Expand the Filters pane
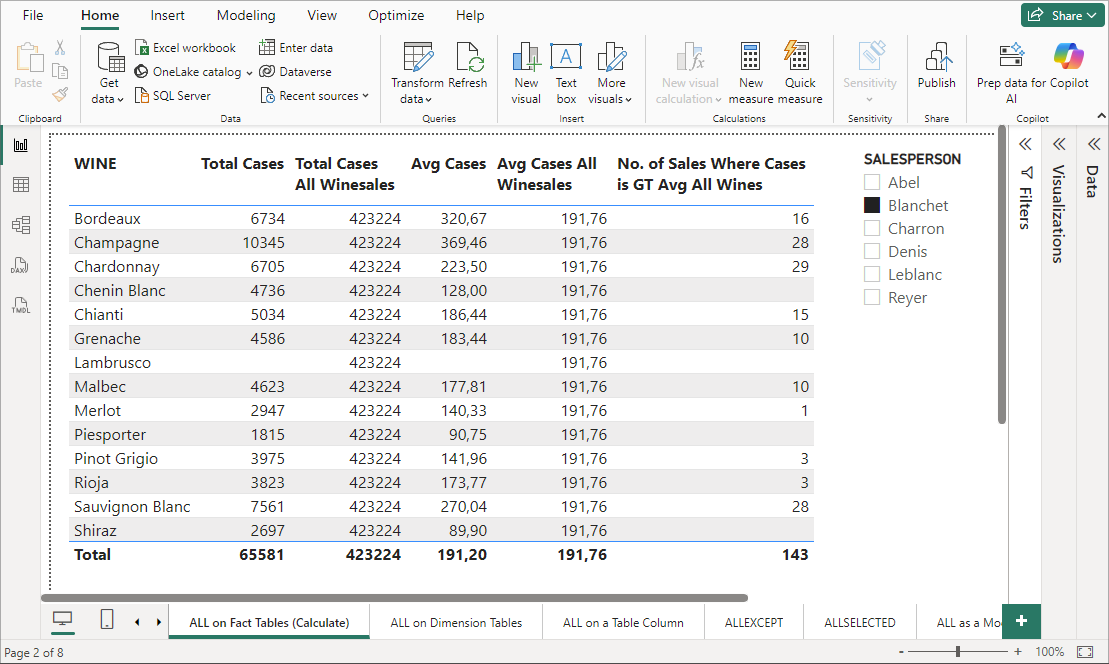1109x664 pixels. click(x=1025, y=145)
